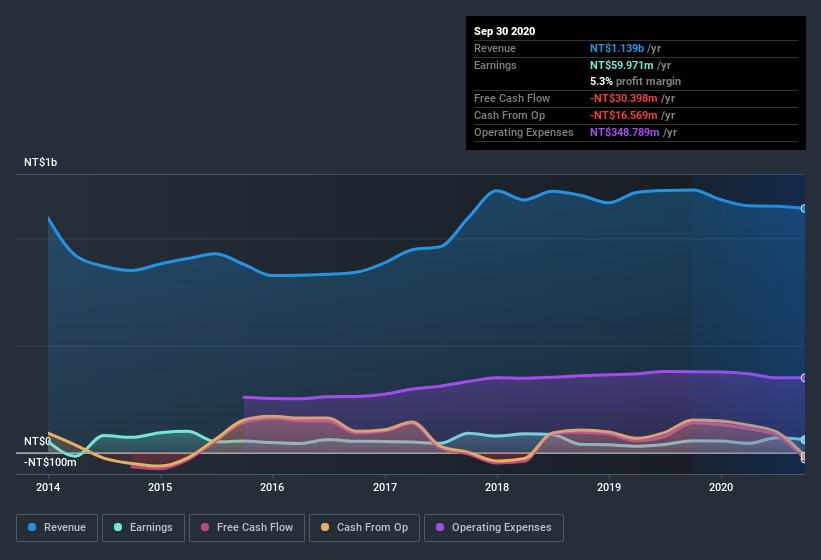Click the 2016 x-axis label
Viewport: 821px width, 560px height.
(272, 487)
